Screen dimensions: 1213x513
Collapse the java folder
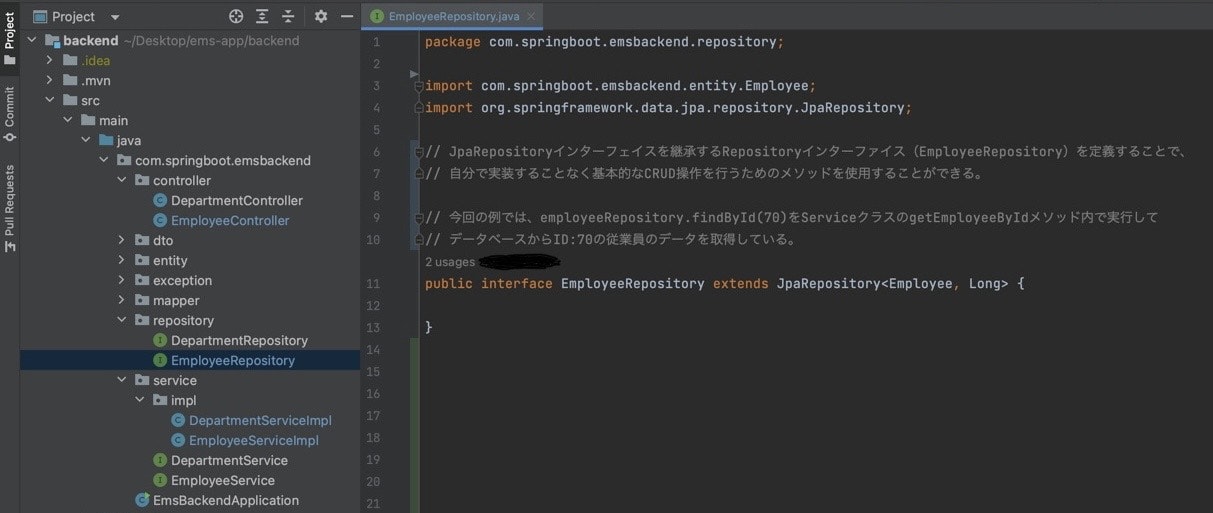[x=86, y=140]
